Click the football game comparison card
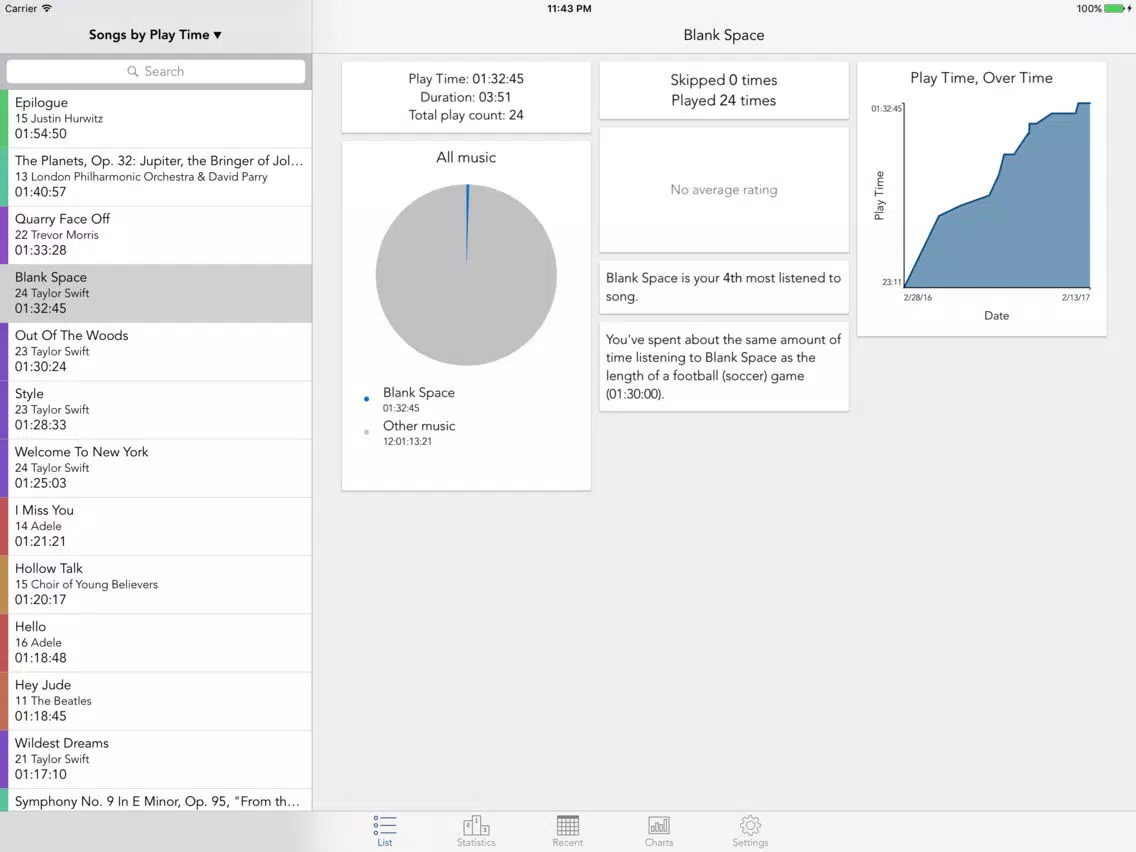Image resolution: width=1136 pixels, height=852 pixels. (x=724, y=367)
